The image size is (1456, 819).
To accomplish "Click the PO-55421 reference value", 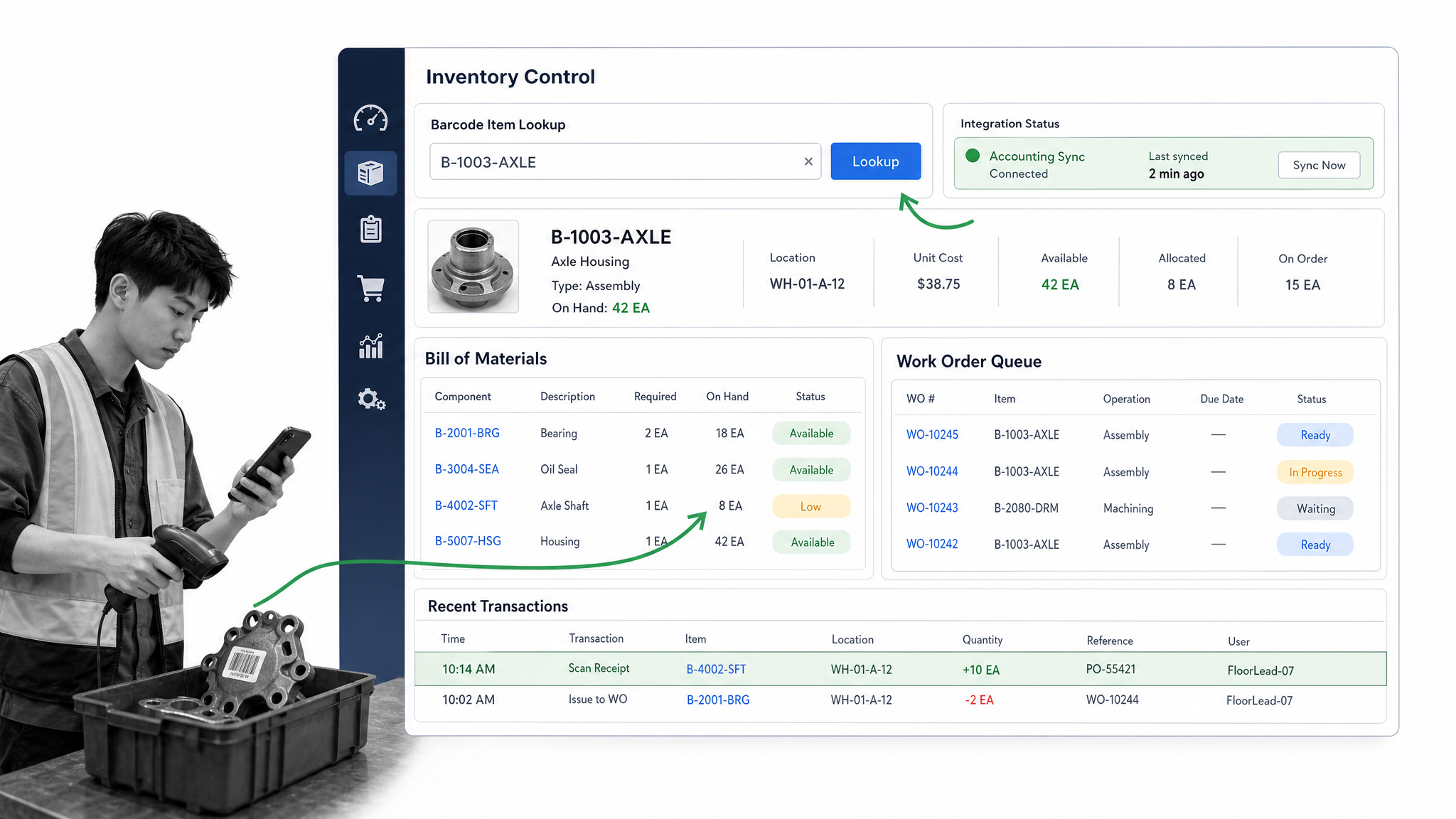I will tap(1110, 669).
